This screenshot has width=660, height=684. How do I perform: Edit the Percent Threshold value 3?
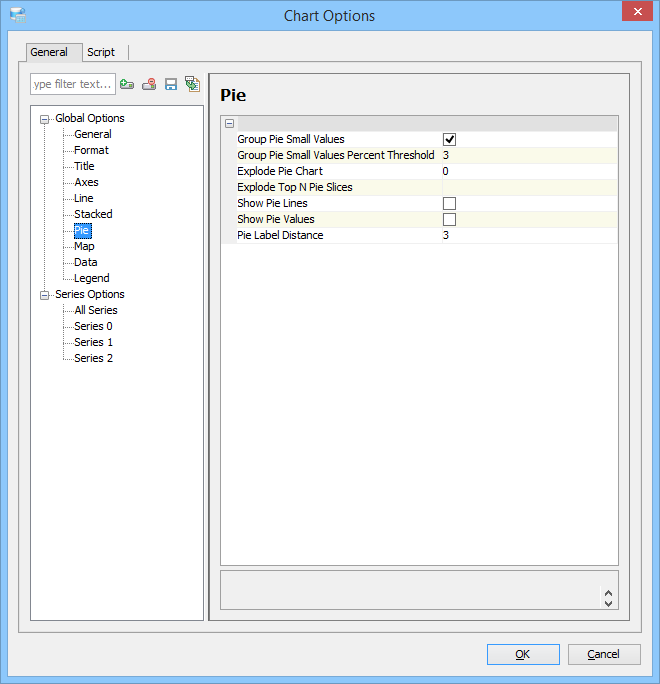tap(530, 155)
